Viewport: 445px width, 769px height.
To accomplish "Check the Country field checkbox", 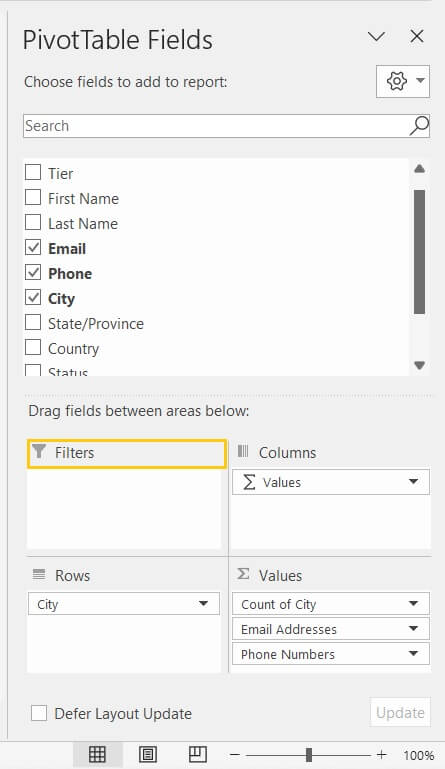I will click(33, 347).
